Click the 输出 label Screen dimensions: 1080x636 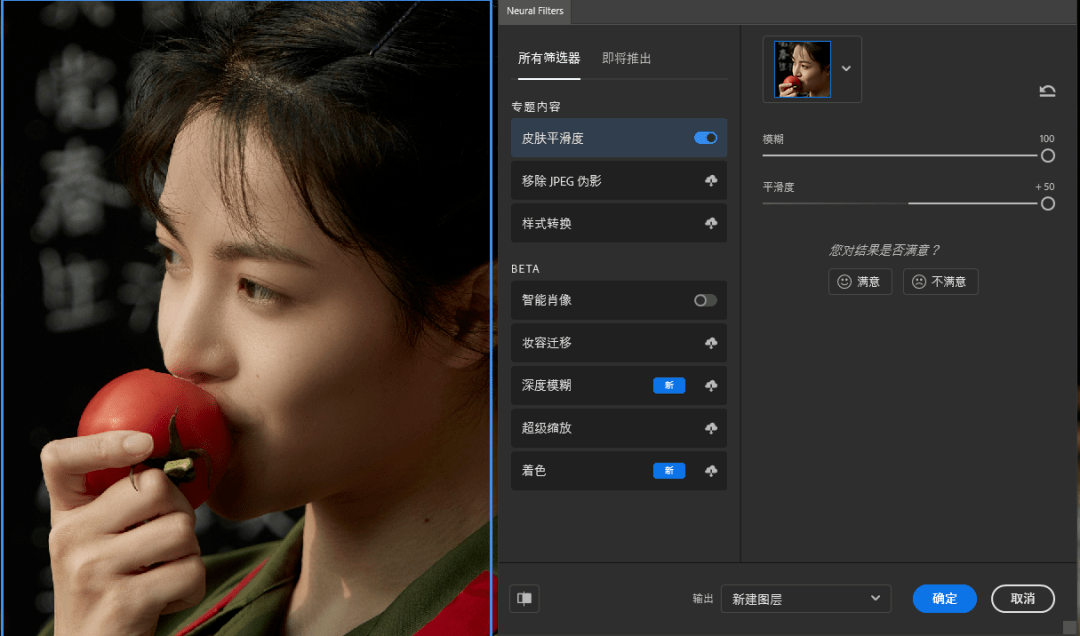tap(703, 599)
